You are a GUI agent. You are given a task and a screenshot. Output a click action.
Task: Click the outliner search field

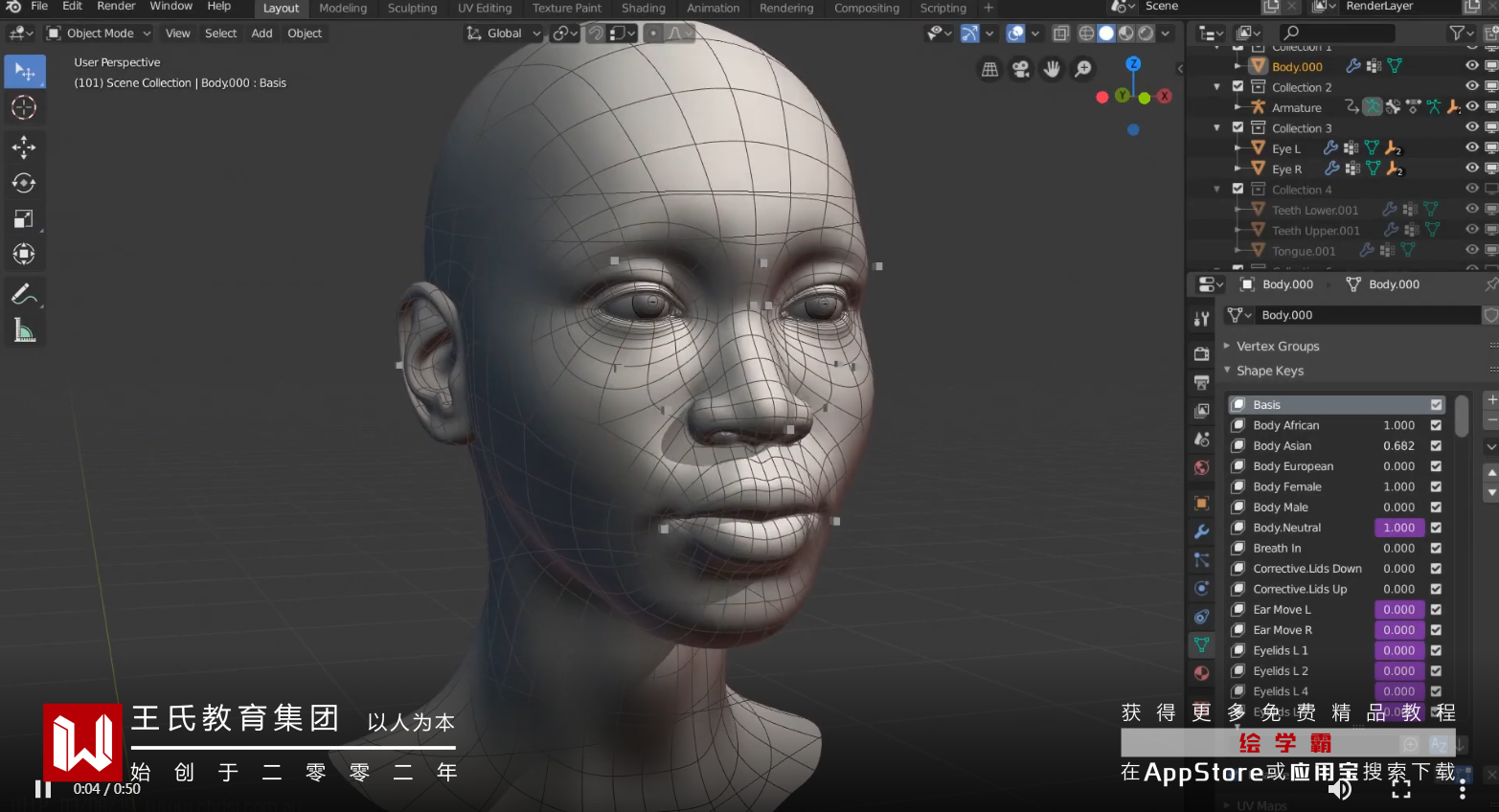tap(1337, 34)
